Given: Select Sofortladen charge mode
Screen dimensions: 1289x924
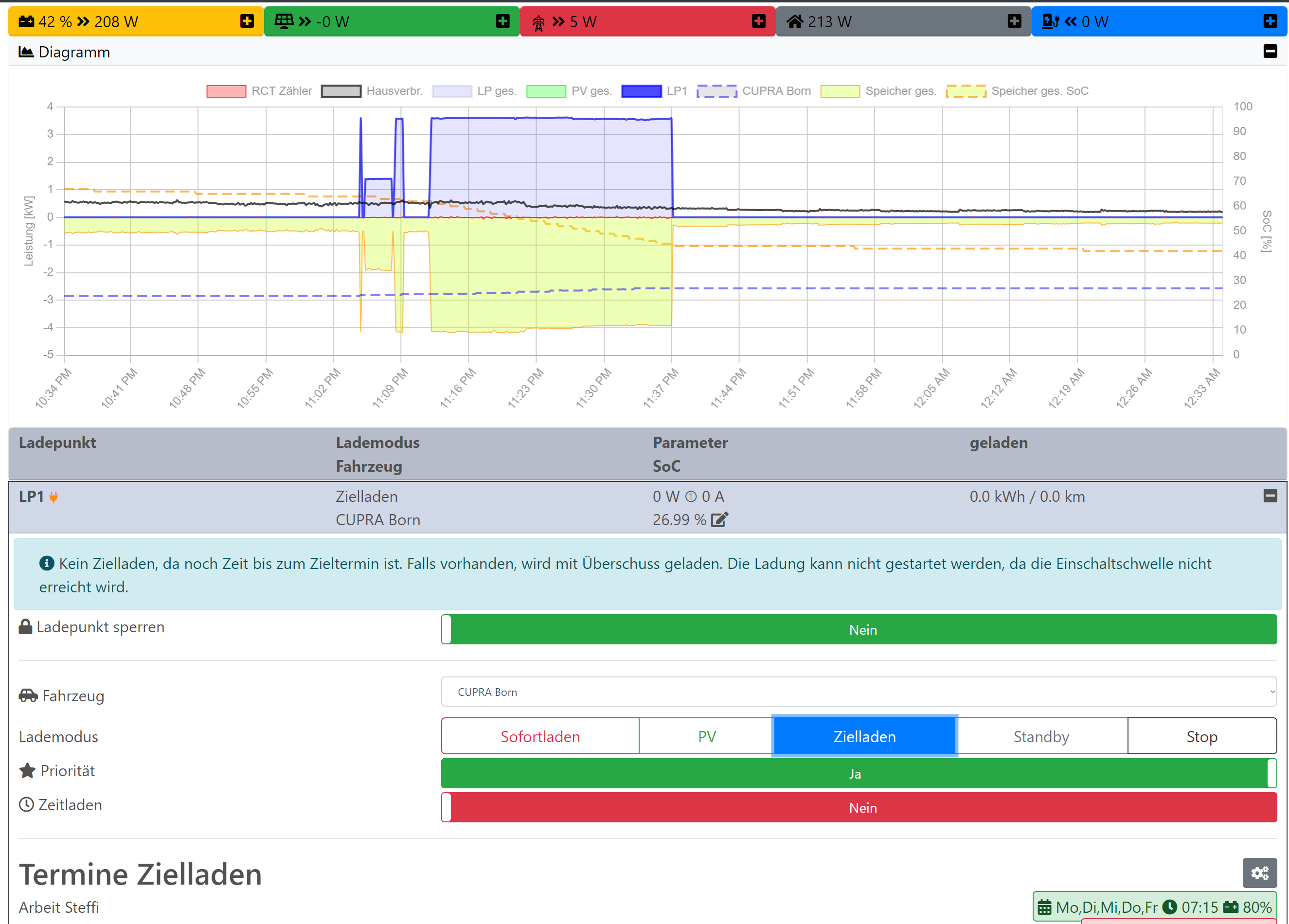Looking at the screenshot, I should tap(540, 736).
